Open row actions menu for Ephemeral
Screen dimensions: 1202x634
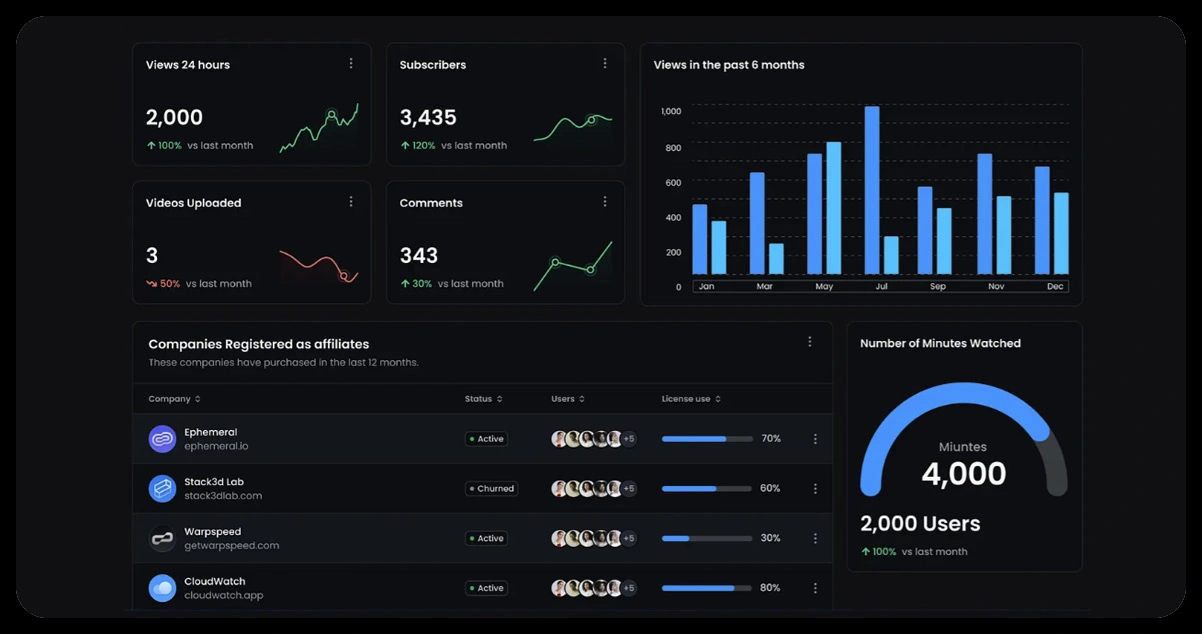pos(815,439)
